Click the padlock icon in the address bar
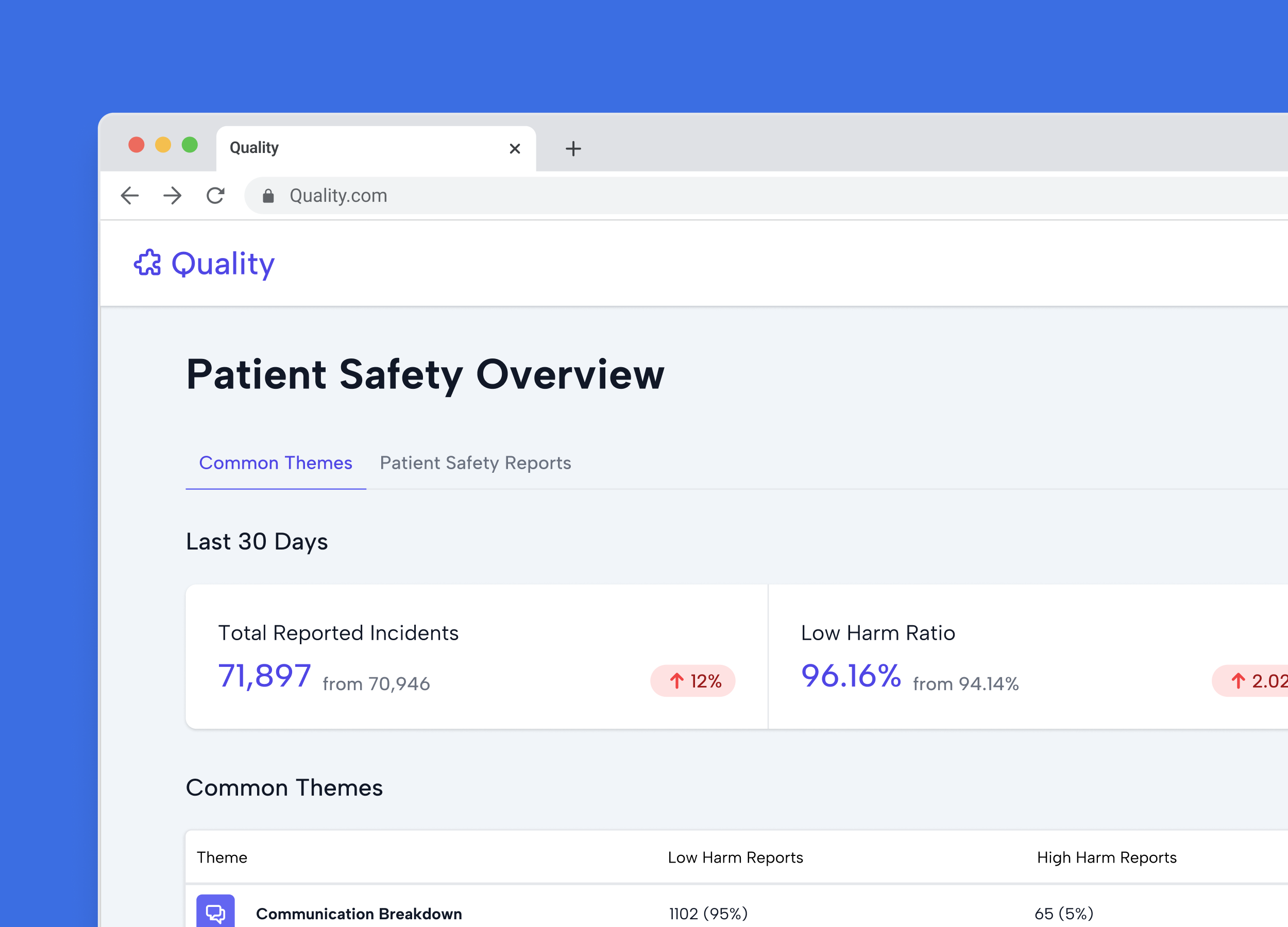1288x927 pixels. click(268, 195)
